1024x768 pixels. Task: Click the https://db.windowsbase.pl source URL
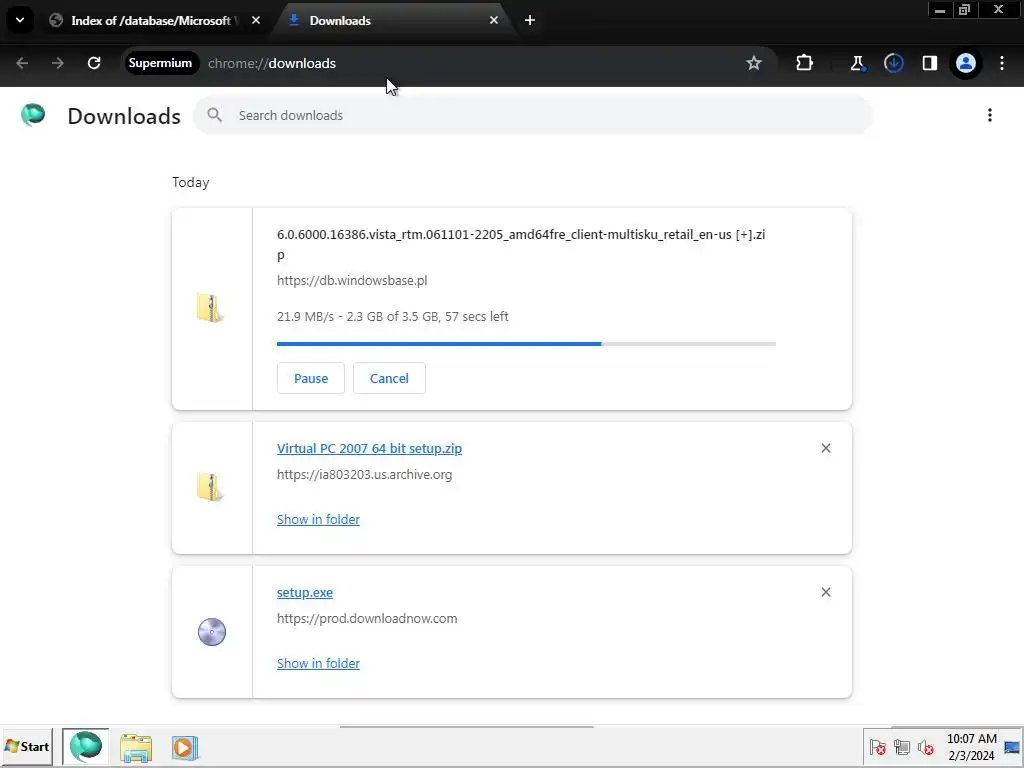[352, 280]
